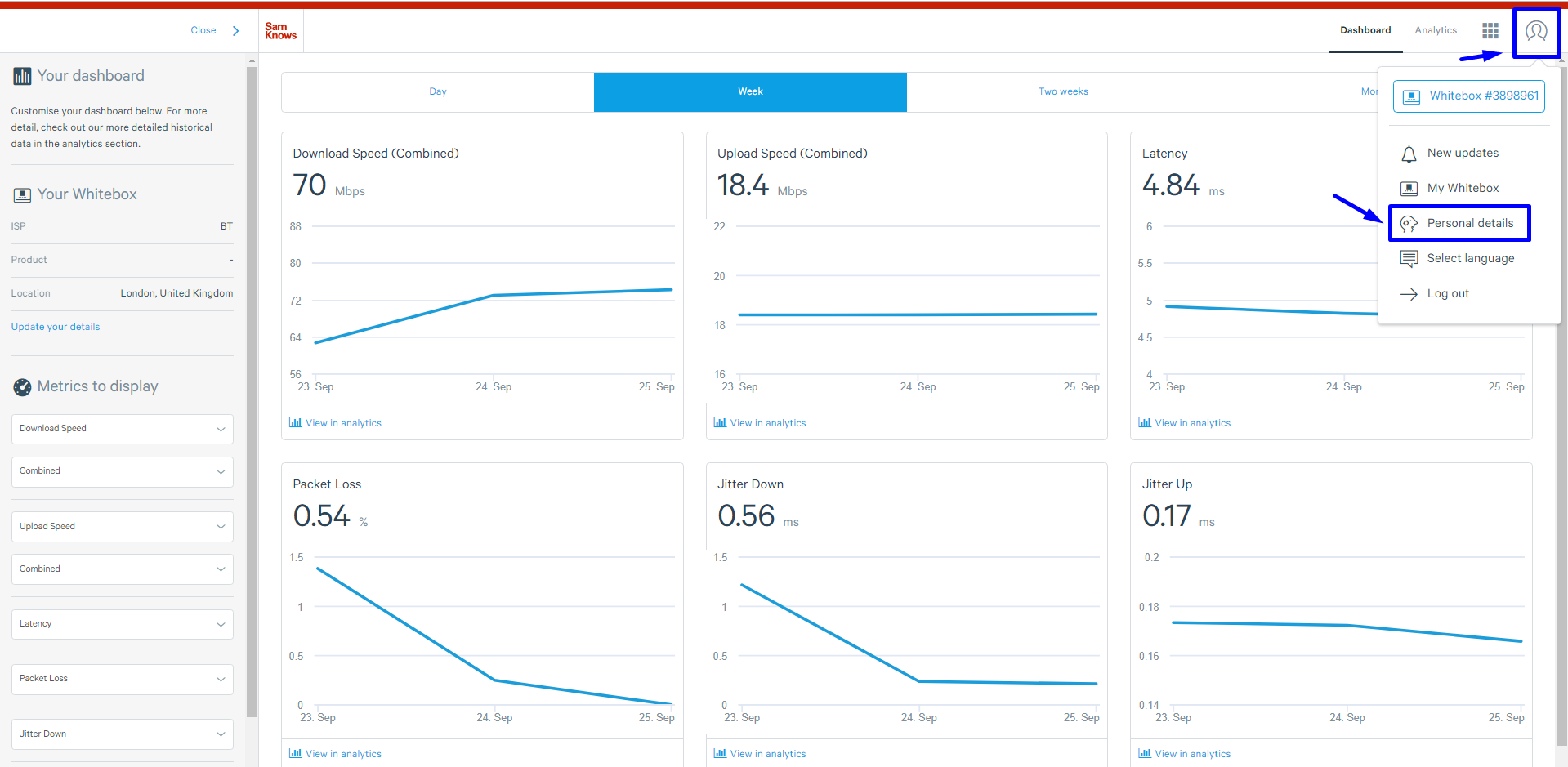Open the Jitter Down dropdown

(122, 734)
